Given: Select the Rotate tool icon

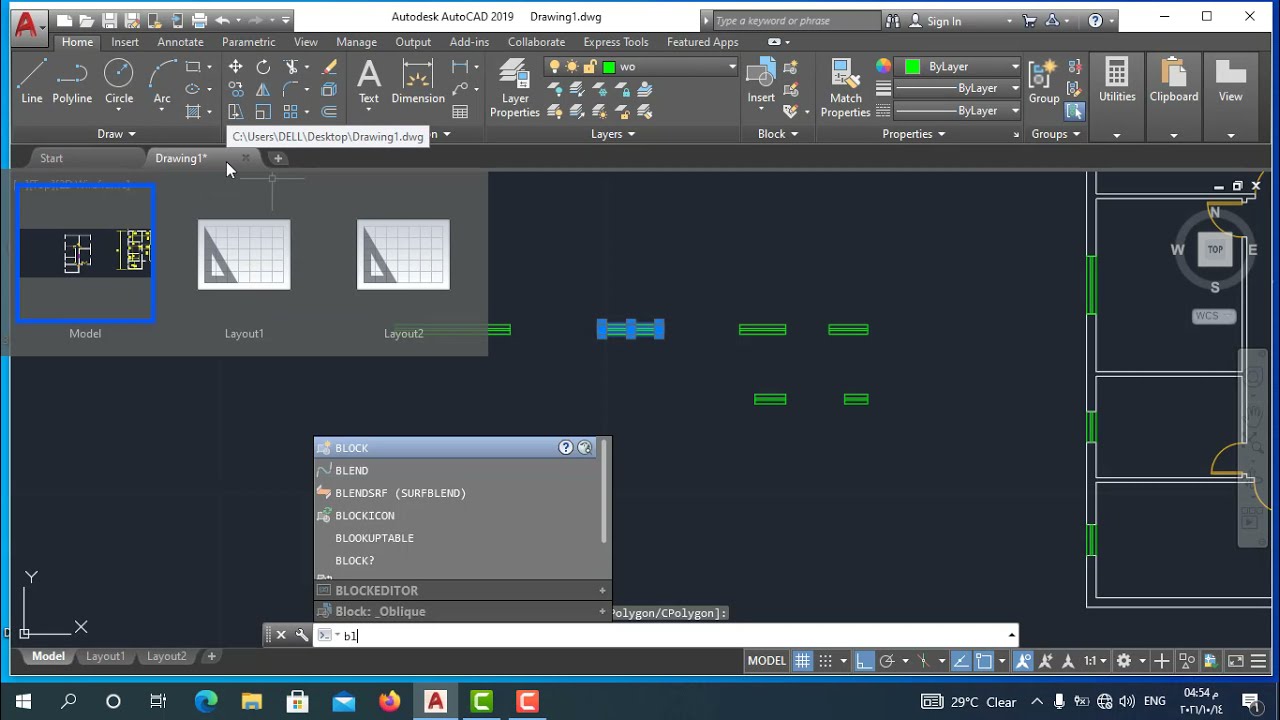Looking at the screenshot, I should (263, 67).
